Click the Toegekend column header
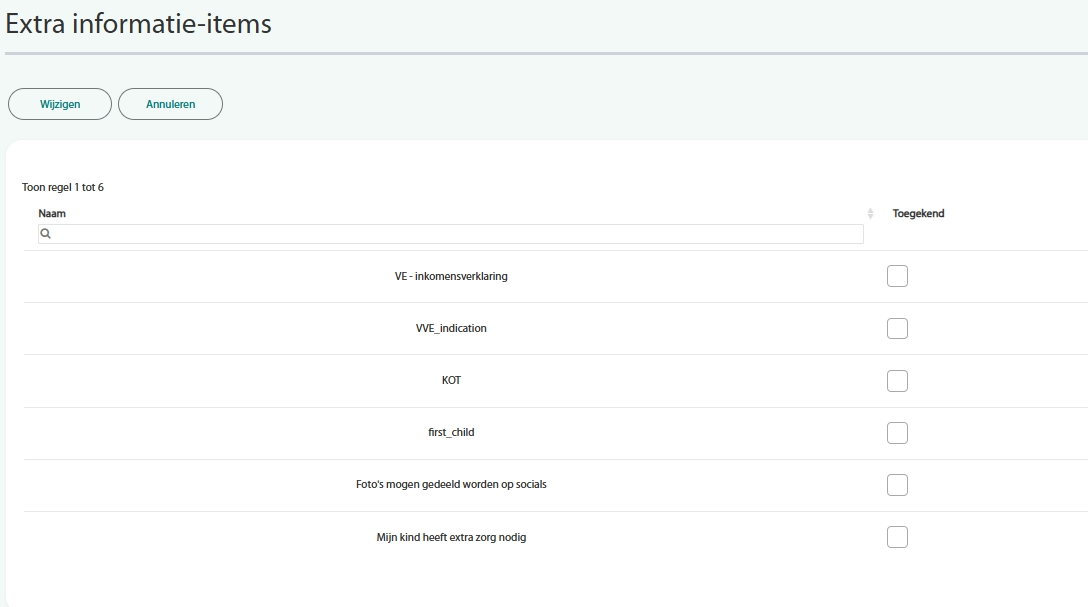Image resolution: width=1088 pixels, height=607 pixels. tap(918, 214)
